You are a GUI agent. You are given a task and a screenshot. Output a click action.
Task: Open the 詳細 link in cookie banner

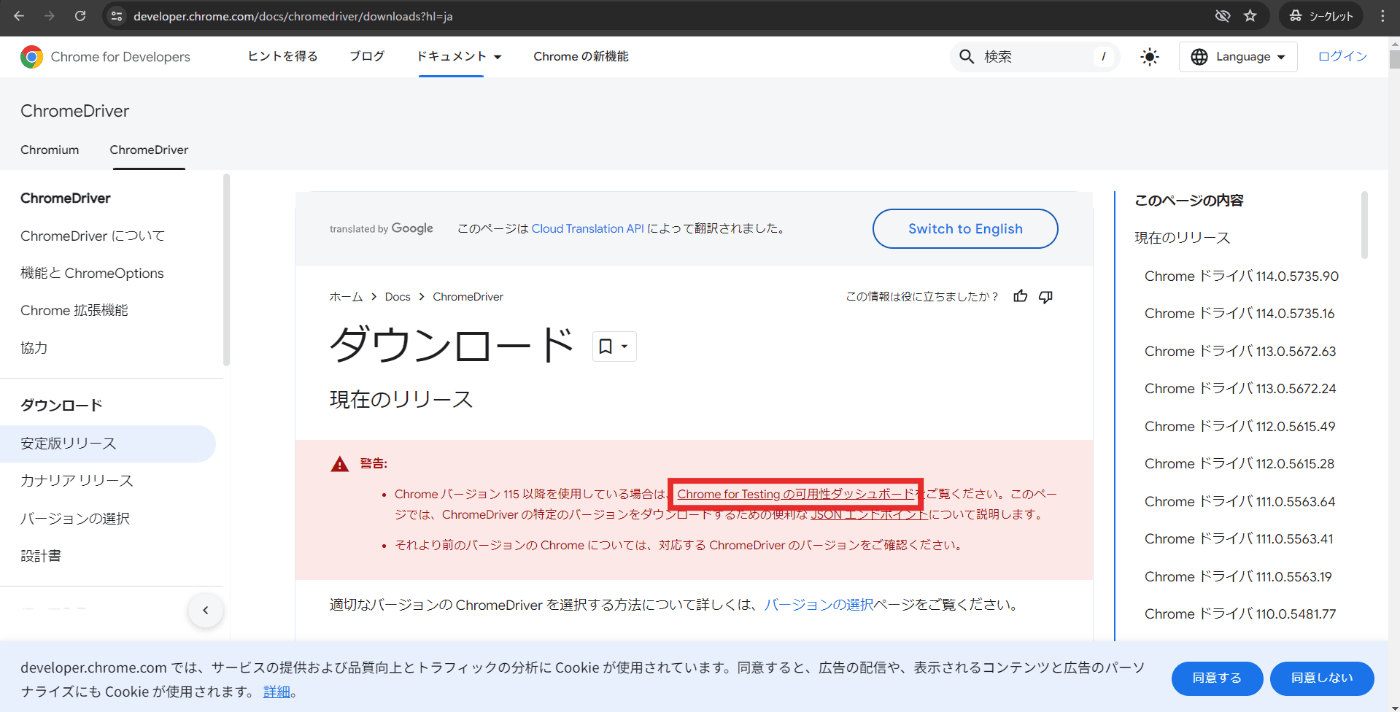click(277, 691)
